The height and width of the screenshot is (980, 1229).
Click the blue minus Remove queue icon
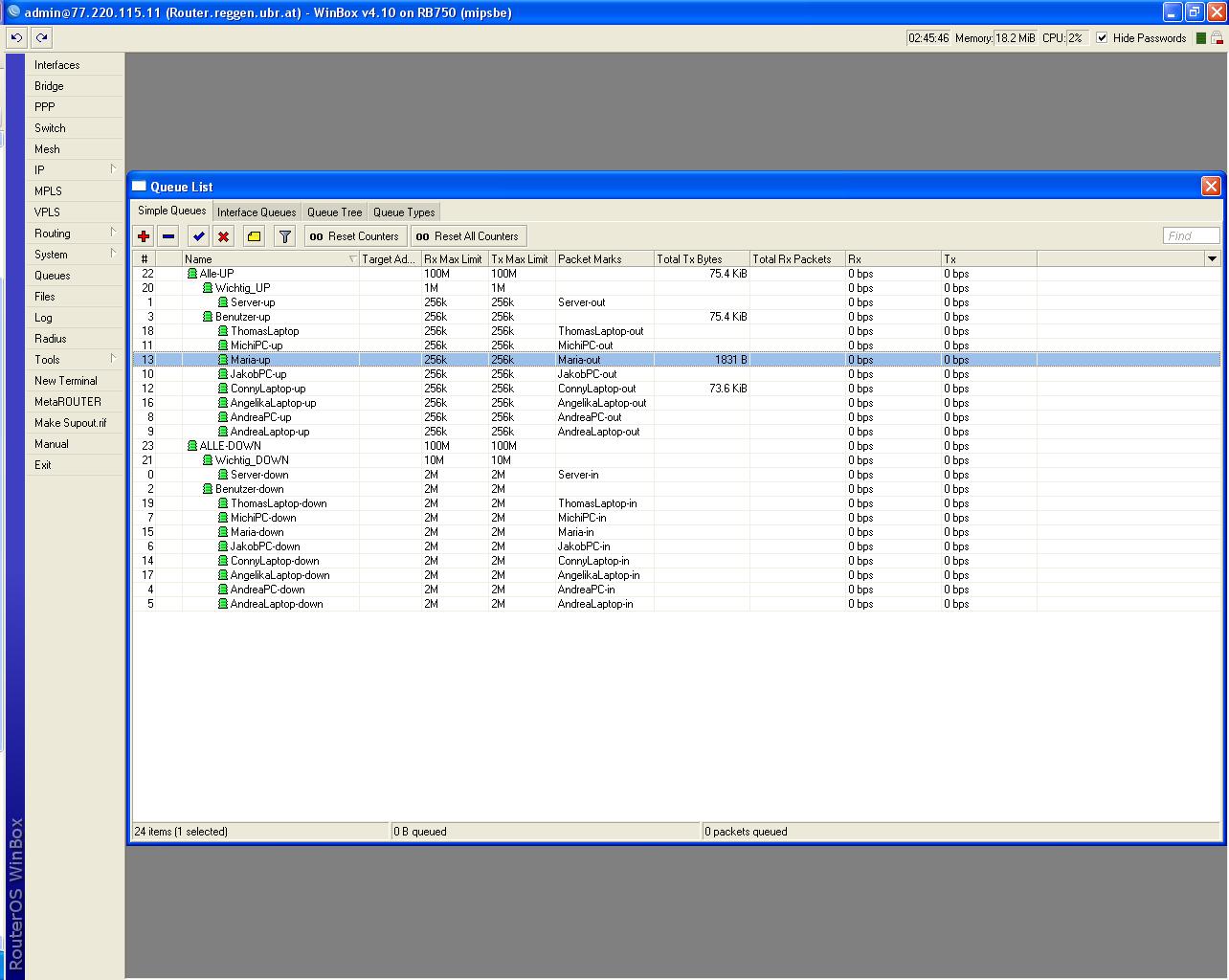pos(168,236)
